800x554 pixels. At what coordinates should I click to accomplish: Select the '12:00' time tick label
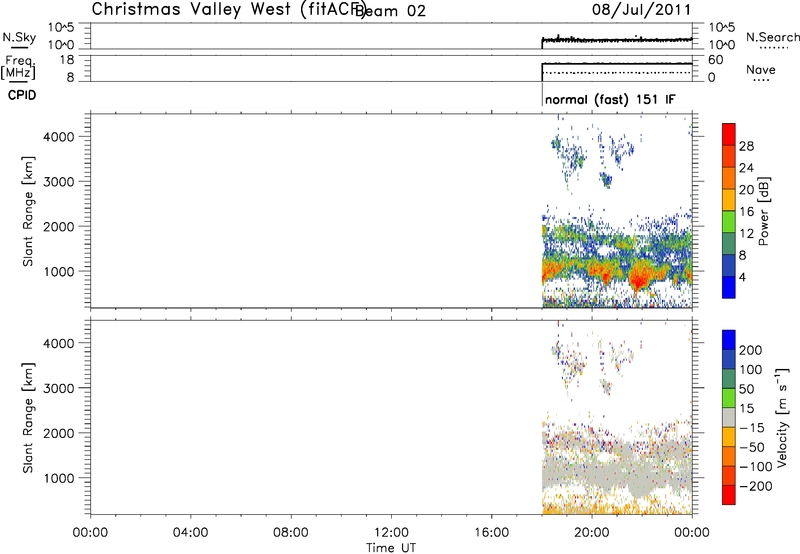391,533
